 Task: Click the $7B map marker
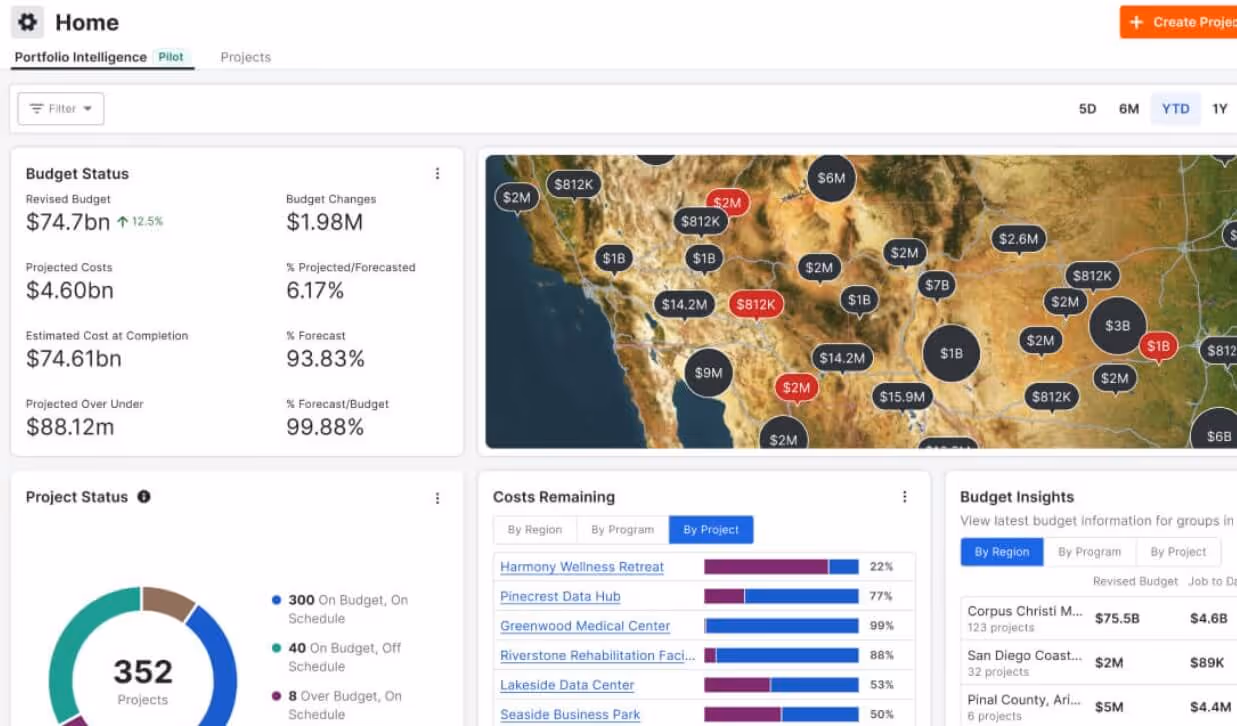(937, 285)
